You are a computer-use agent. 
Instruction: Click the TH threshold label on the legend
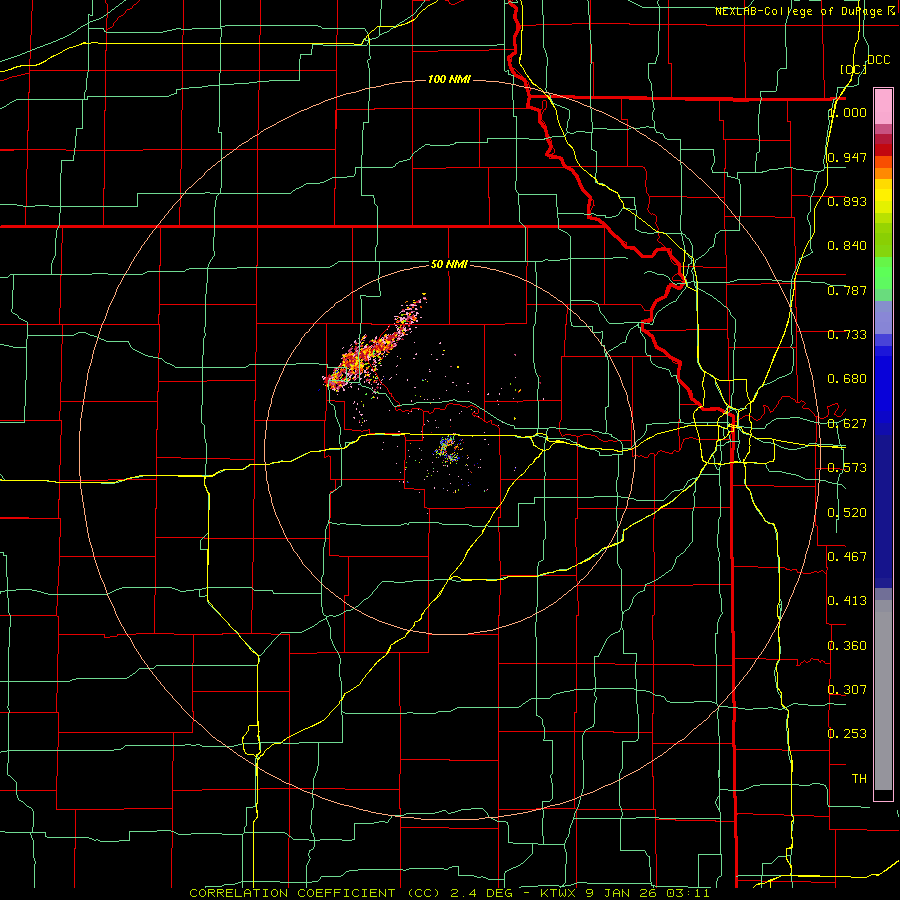click(x=859, y=778)
